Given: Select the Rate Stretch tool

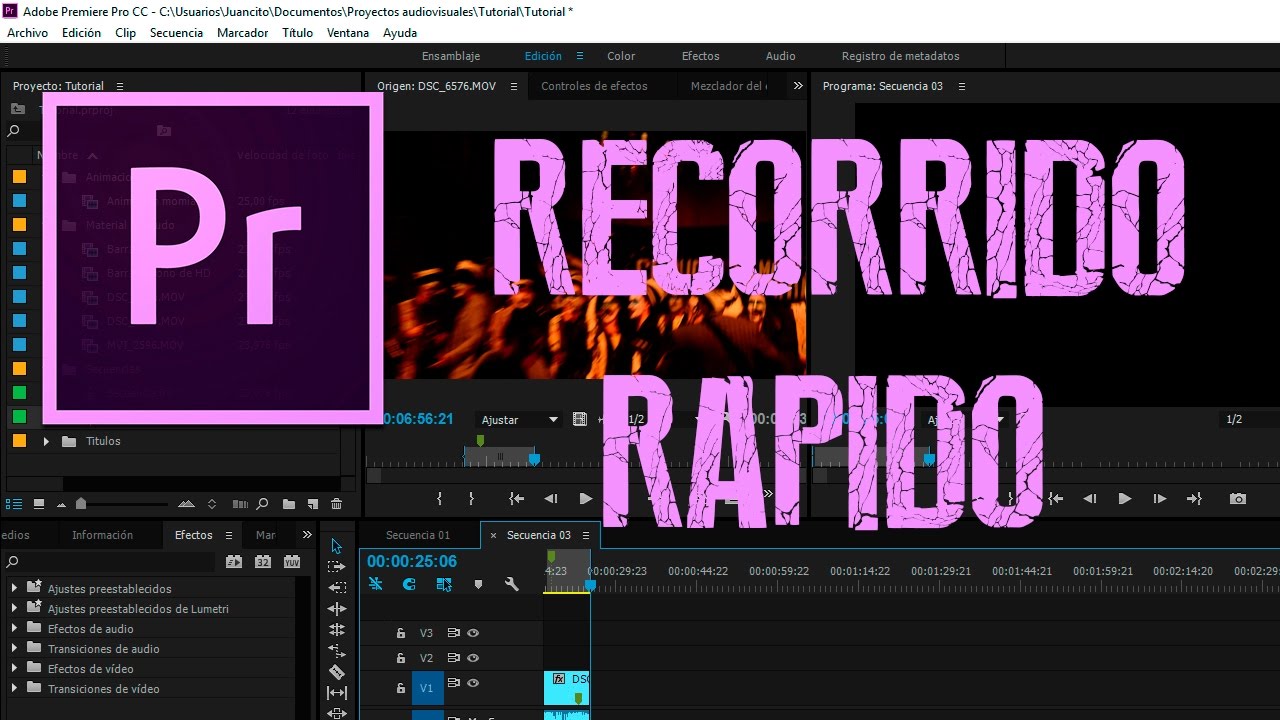Looking at the screenshot, I should pyautogui.click(x=337, y=650).
